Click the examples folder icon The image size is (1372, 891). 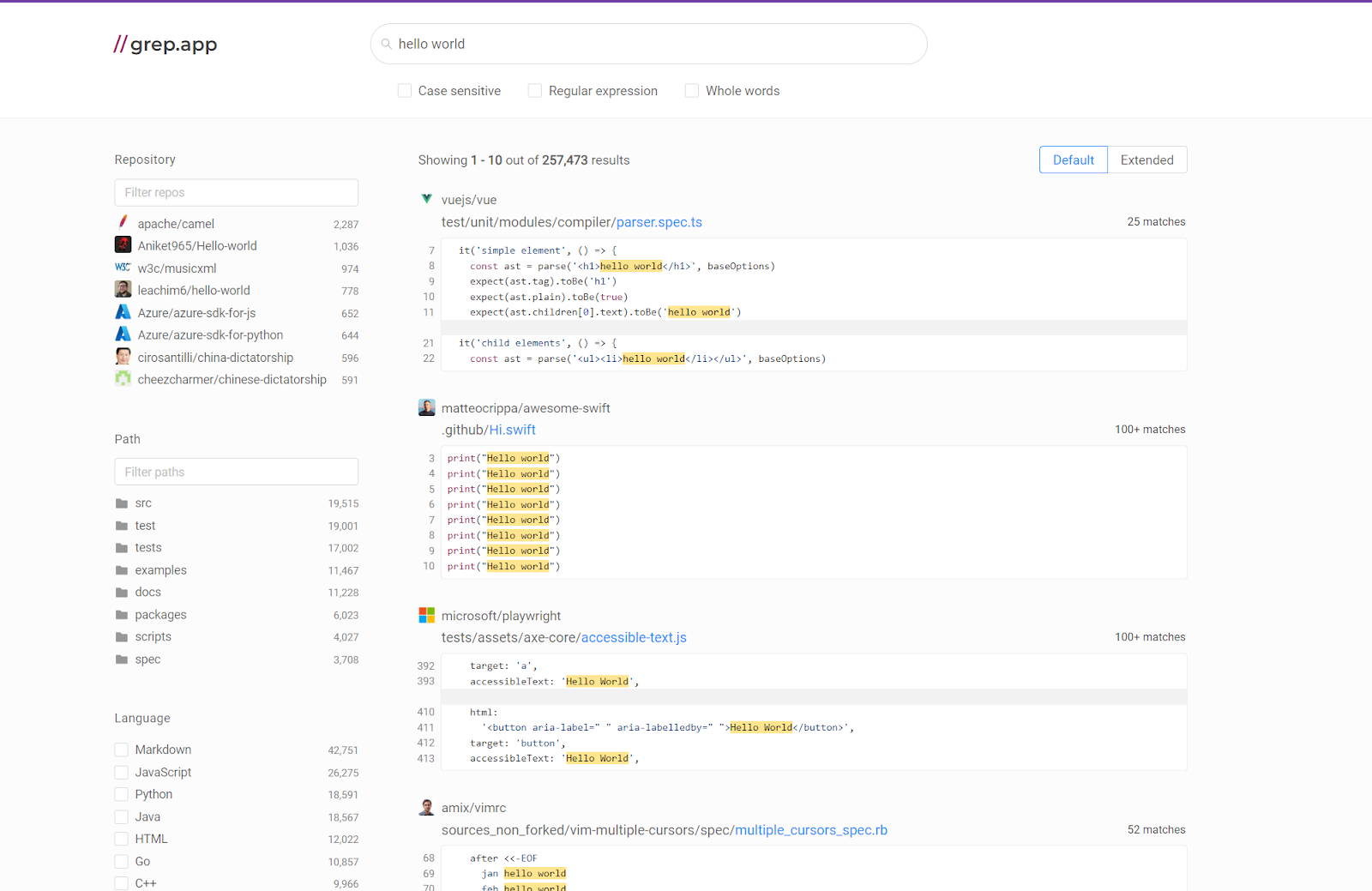[122, 570]
